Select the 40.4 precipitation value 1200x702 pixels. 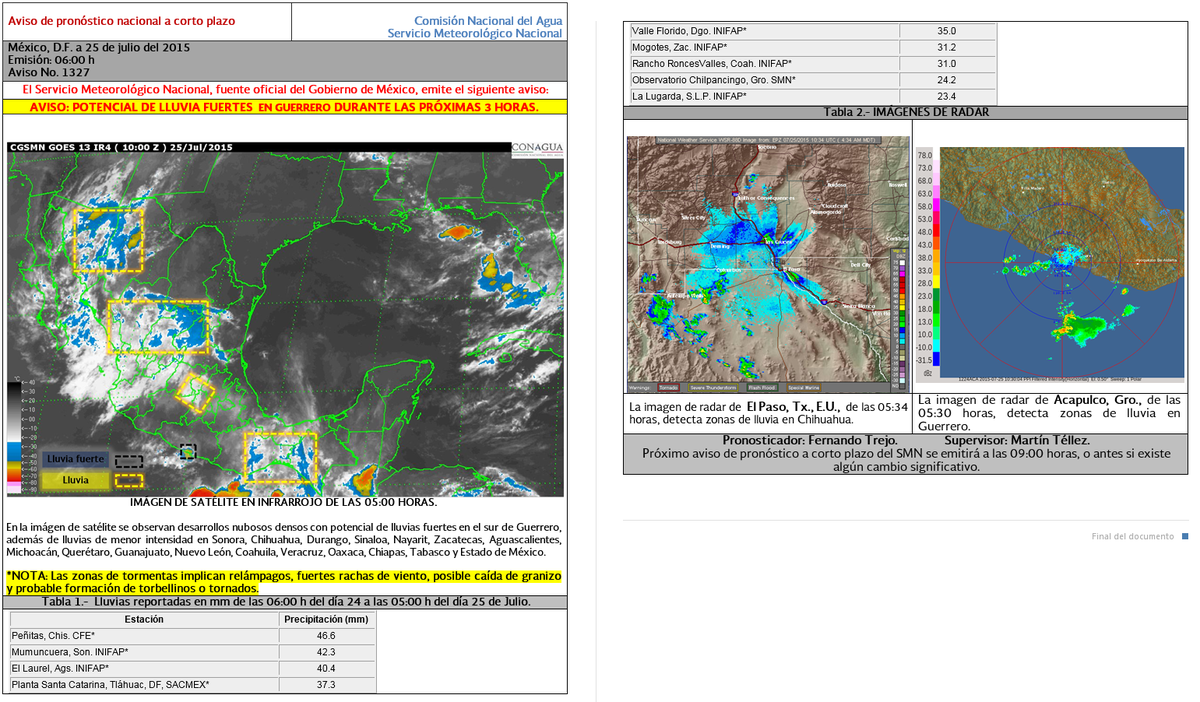pyautogui.click(x=326, y=668)
